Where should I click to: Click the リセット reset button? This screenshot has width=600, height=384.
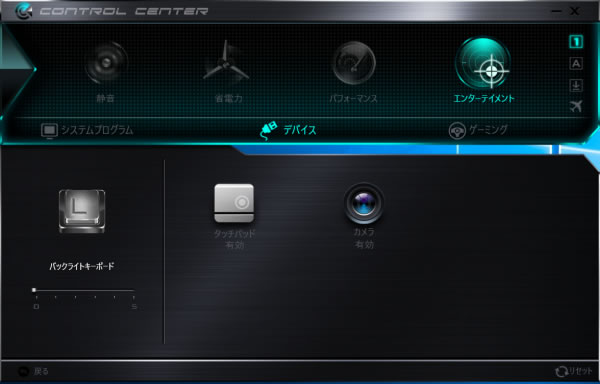point(574,371)
